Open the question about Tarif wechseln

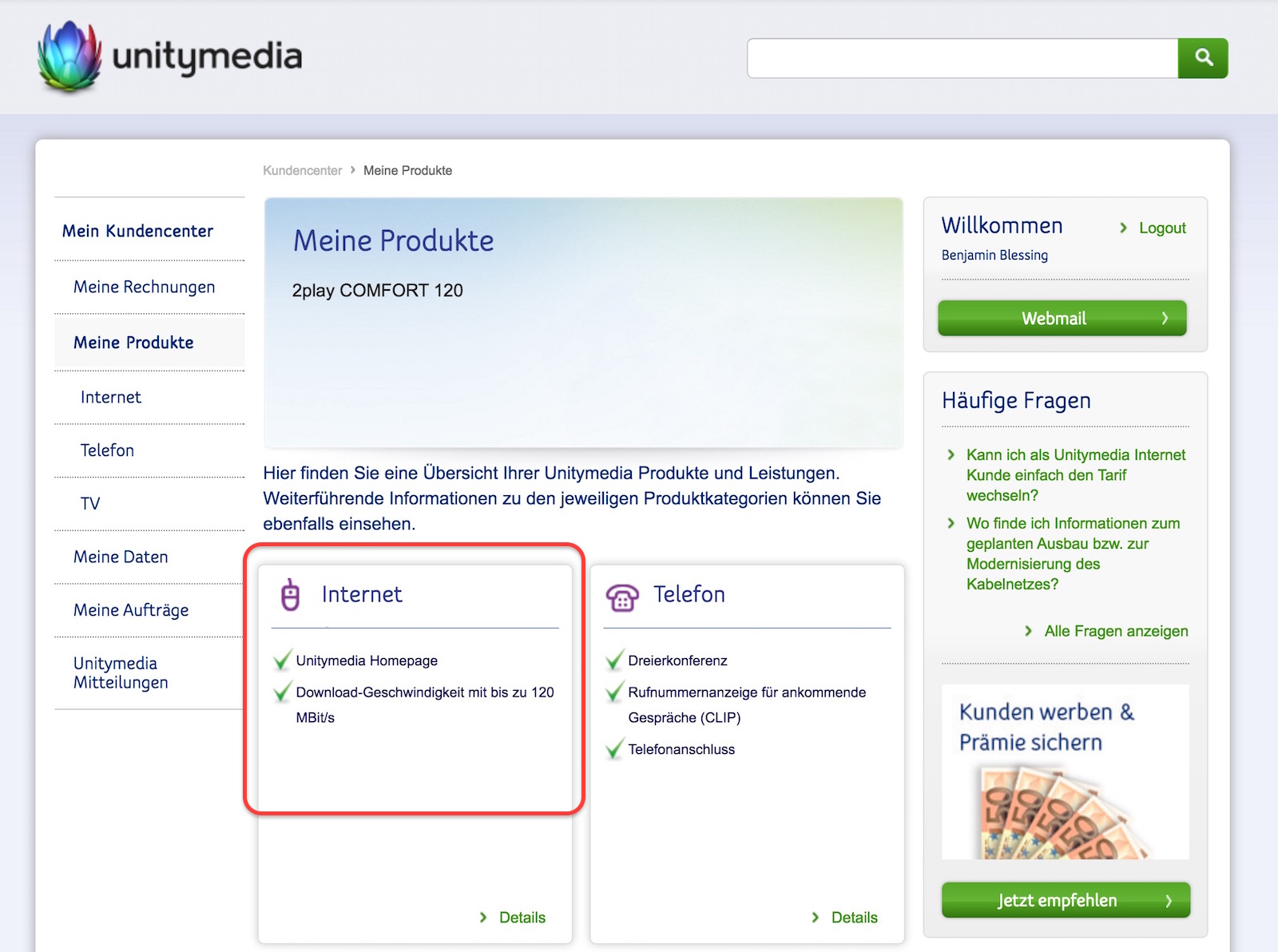(x=1075, y=474)
